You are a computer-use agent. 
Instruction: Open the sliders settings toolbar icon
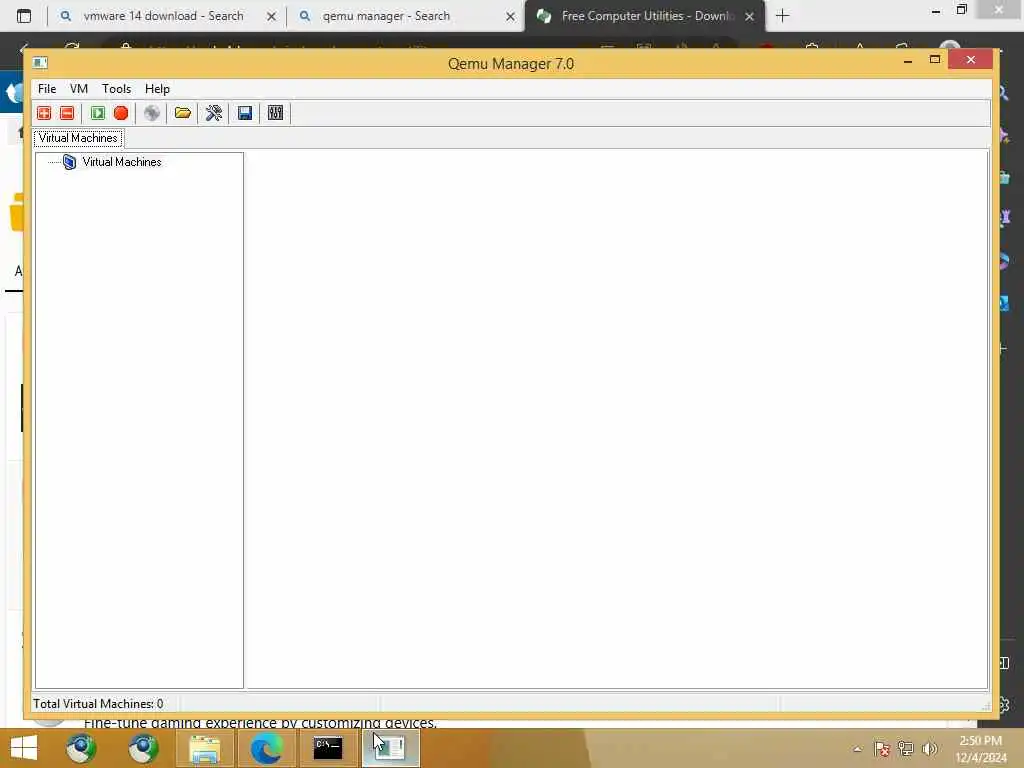tap(276, 113)
